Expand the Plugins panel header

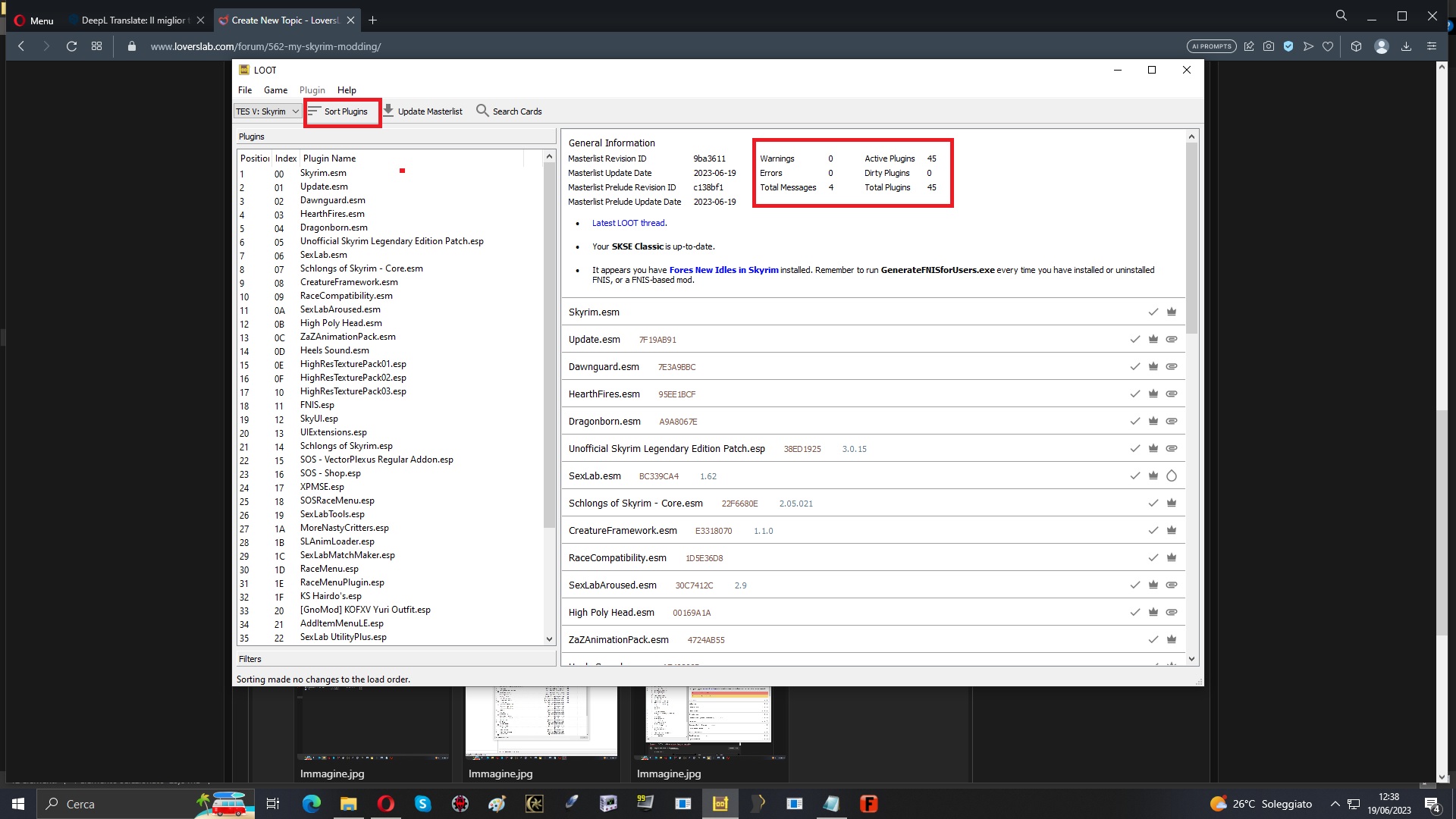pyautogui.click(x=396, y=136)
